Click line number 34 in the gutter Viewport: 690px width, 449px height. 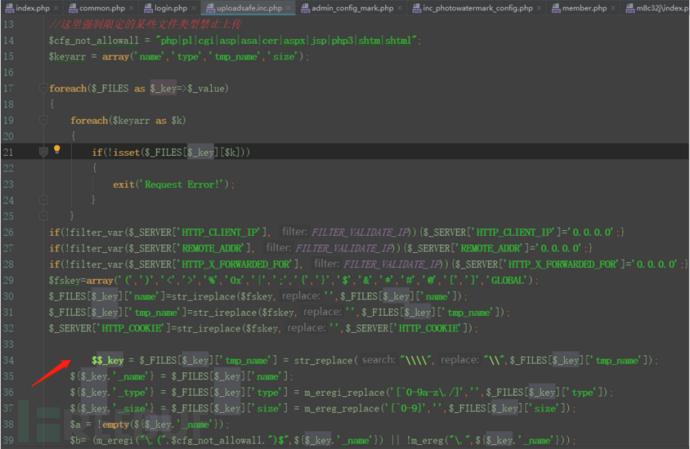click(8, 360)
